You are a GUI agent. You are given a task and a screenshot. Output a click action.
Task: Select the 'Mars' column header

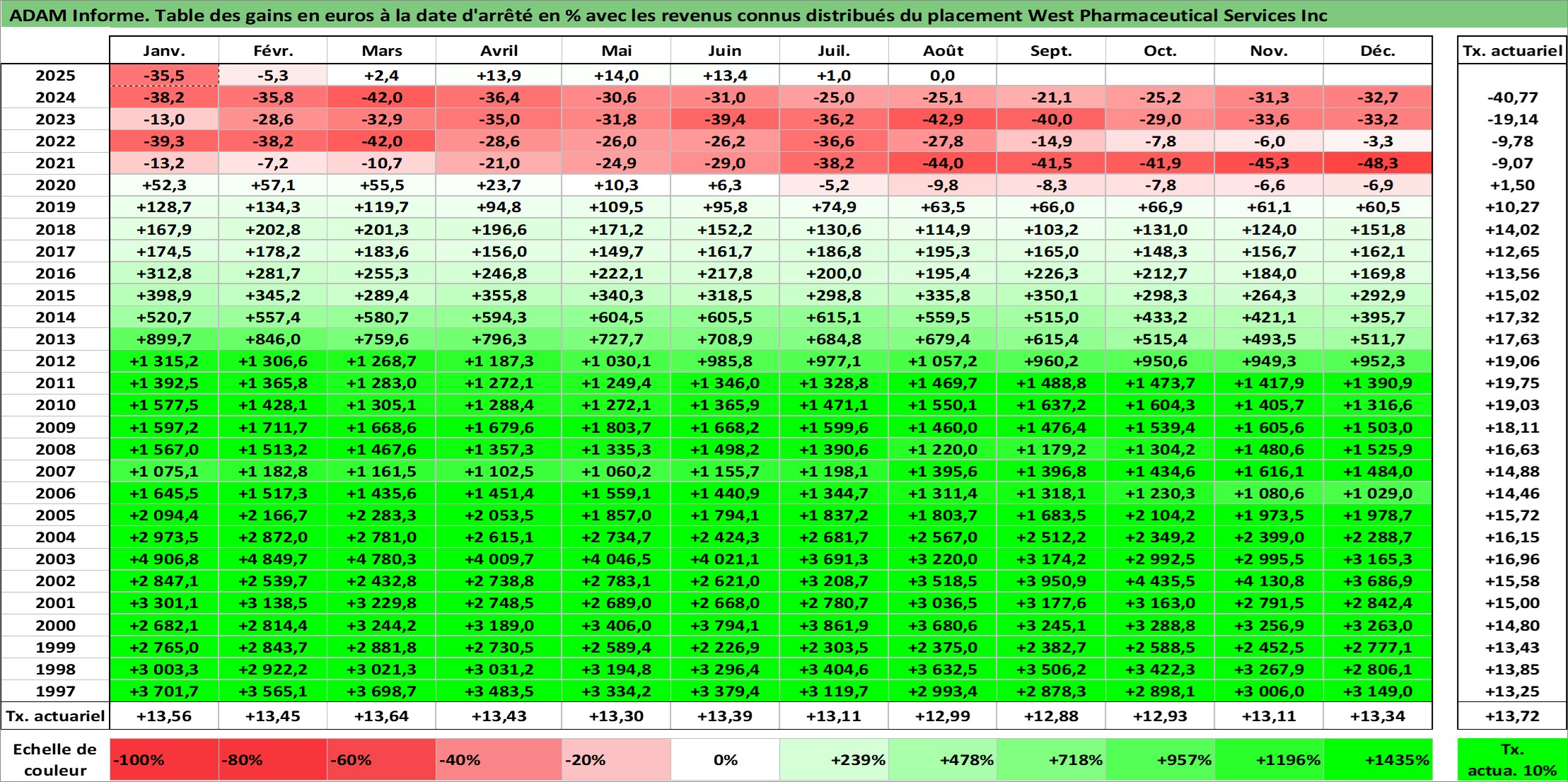coord(381,50)
